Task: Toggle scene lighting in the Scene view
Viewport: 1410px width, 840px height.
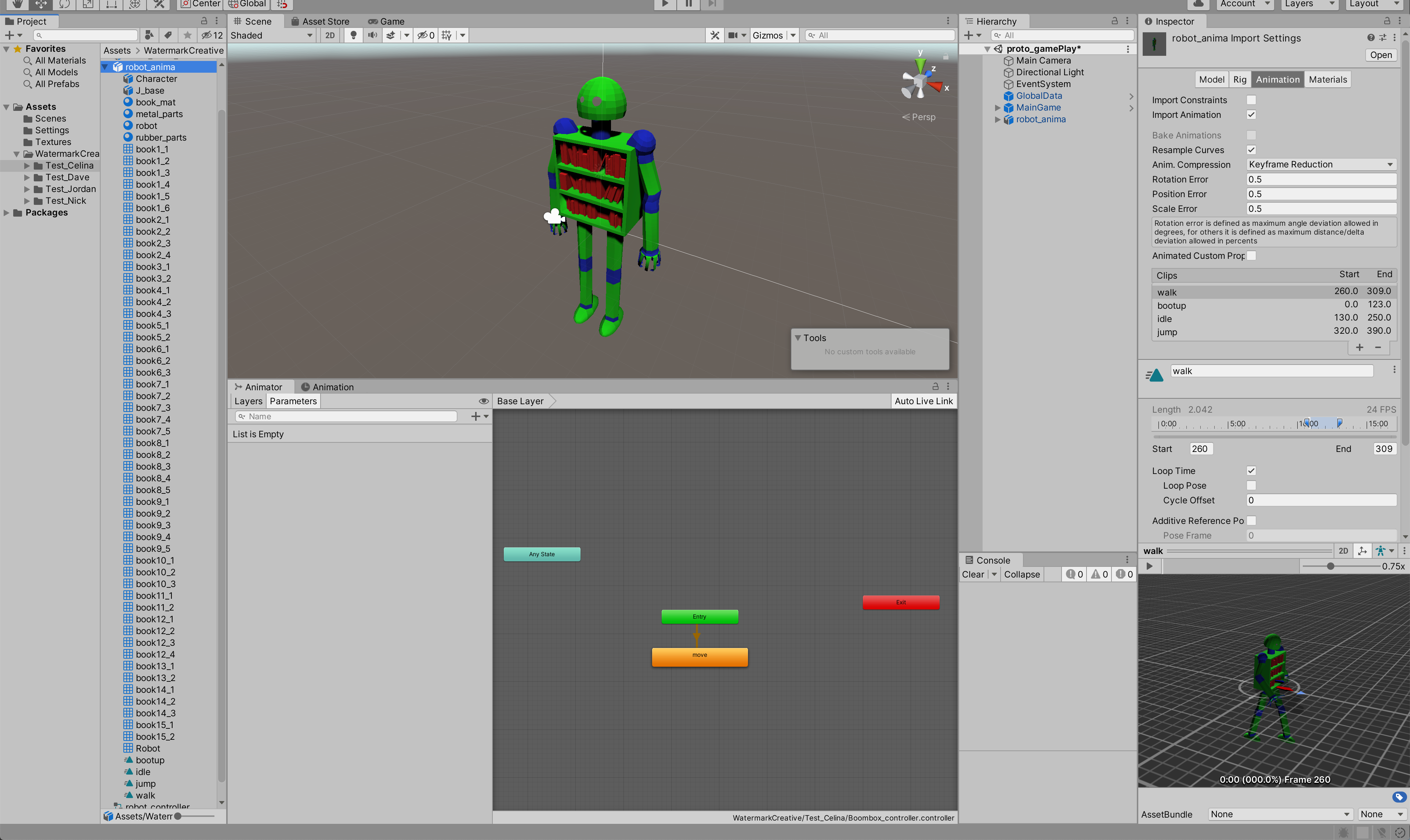Action: pyautogui.click(x=353, y=35)
